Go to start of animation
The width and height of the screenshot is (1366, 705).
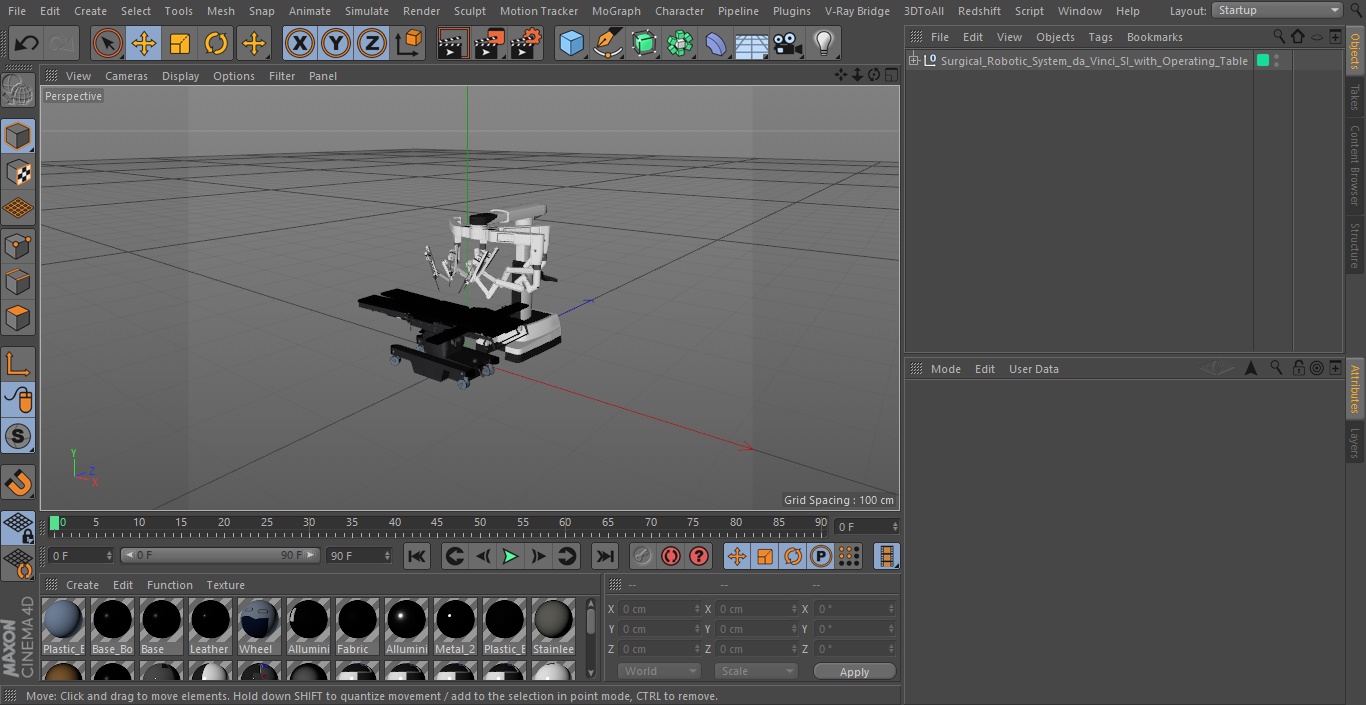point(417,556)
